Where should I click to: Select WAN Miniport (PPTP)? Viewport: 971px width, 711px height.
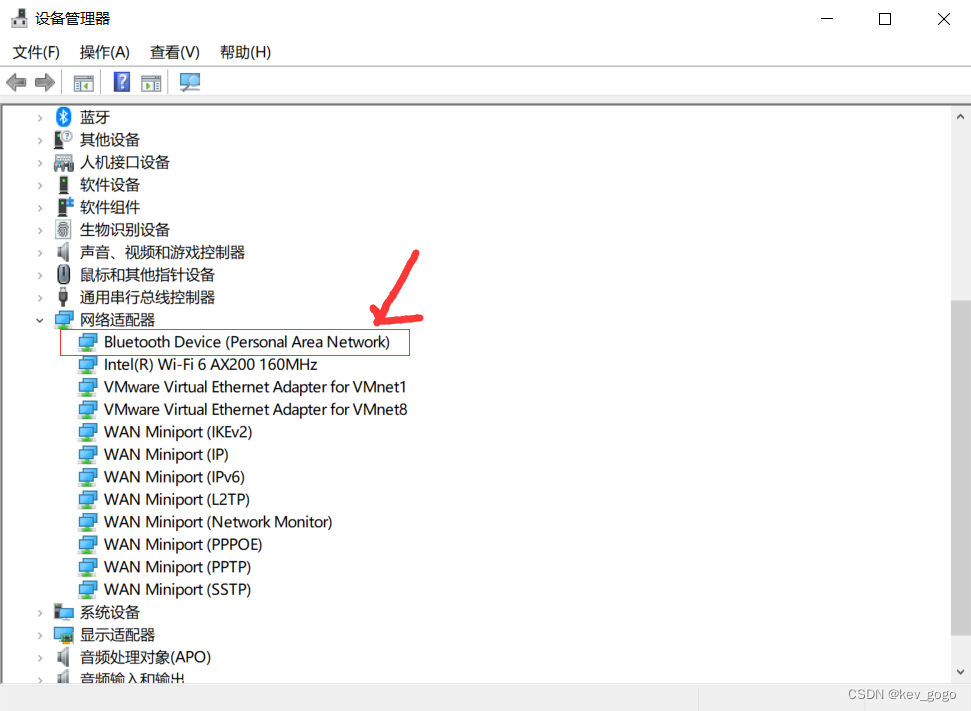(177, 567)
